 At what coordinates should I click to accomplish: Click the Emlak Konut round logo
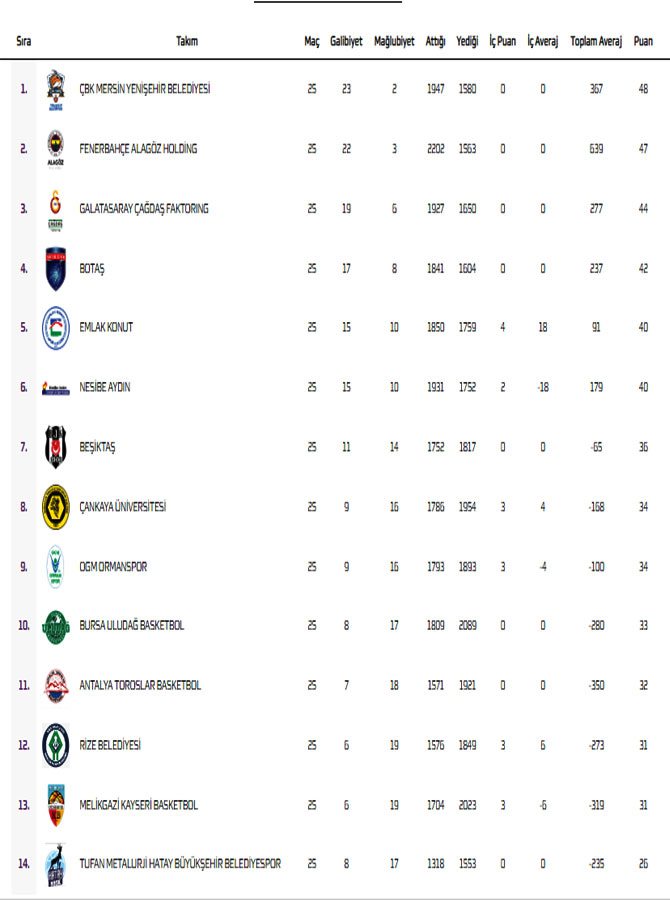[x=56, y=328]
